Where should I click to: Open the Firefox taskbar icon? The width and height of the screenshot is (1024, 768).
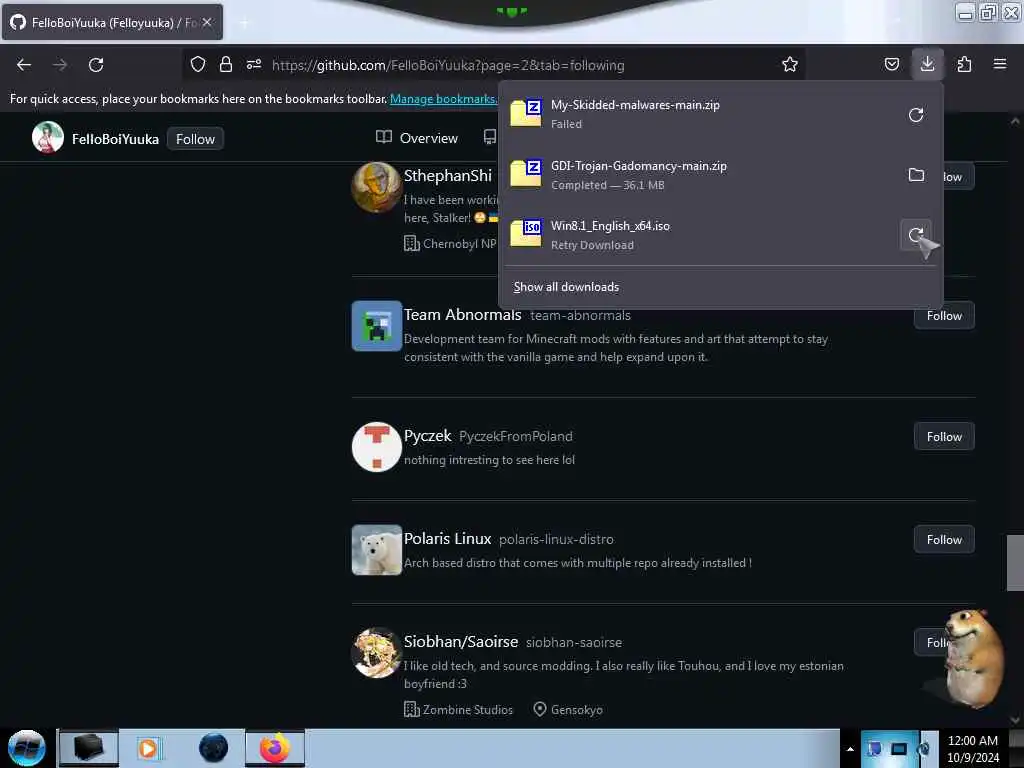(x=274, y=748)
